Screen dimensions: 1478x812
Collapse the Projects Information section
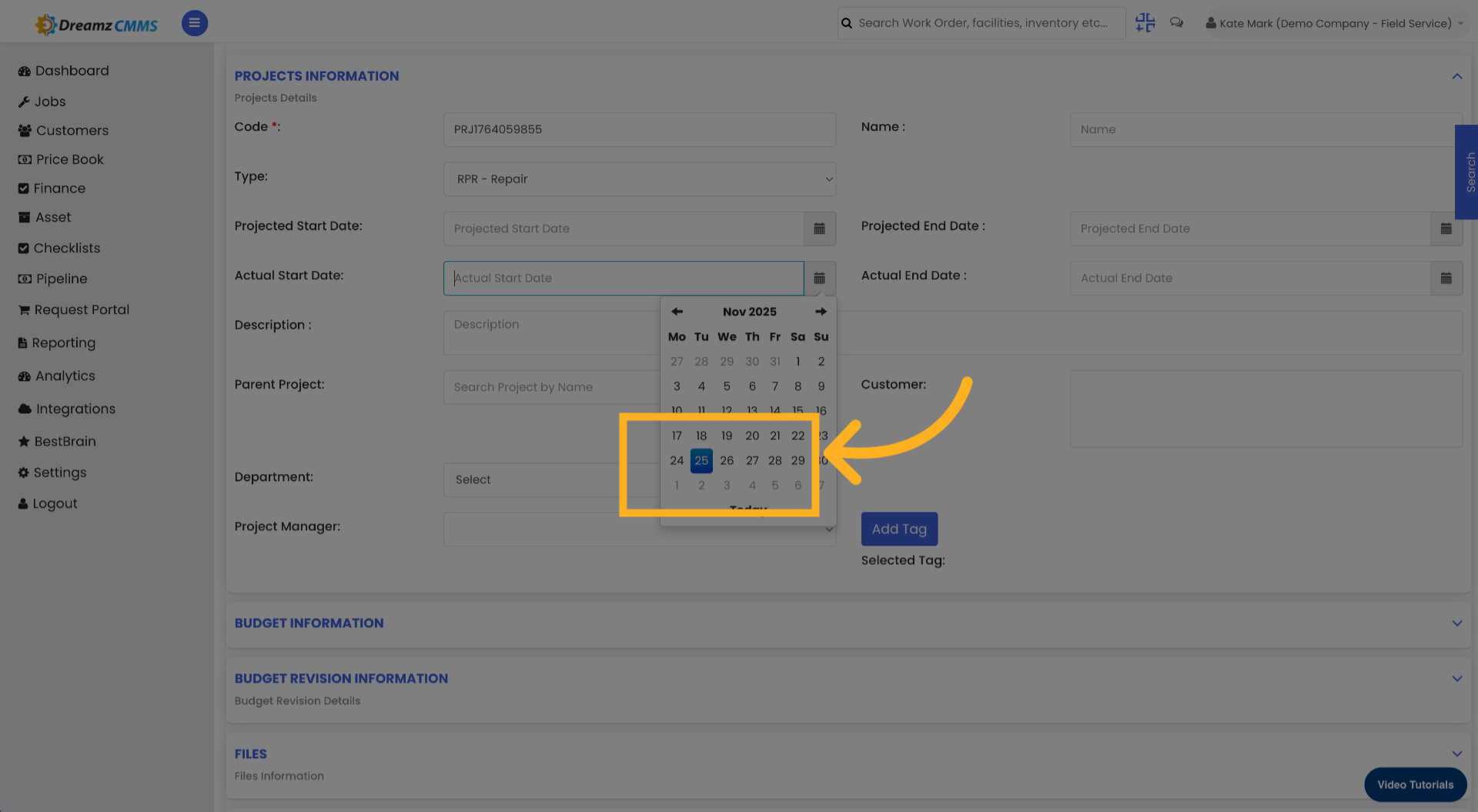(1456, 76)
